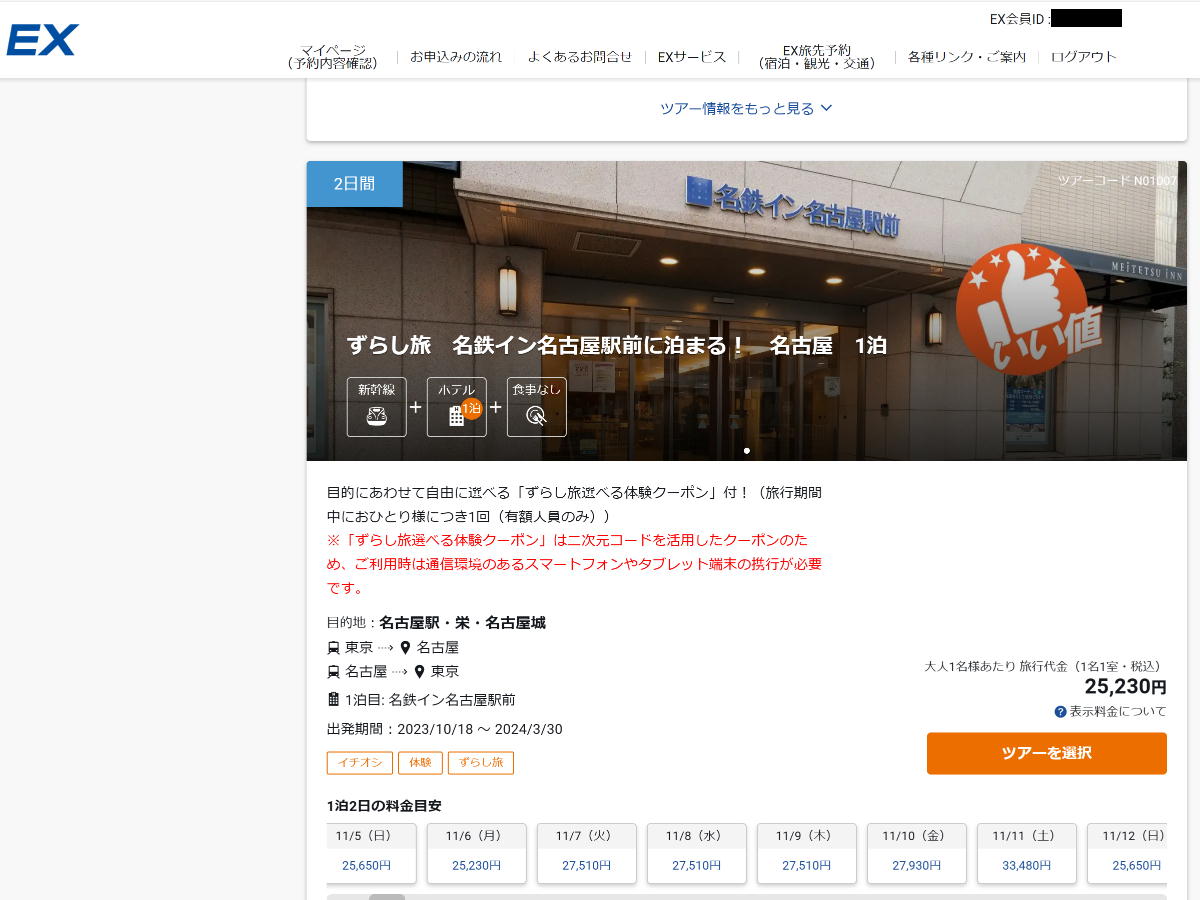This screenshot has height=900, width=1200.
Task: Click the red 二次元コード coupon notice text
Action: tap(575, 564)
